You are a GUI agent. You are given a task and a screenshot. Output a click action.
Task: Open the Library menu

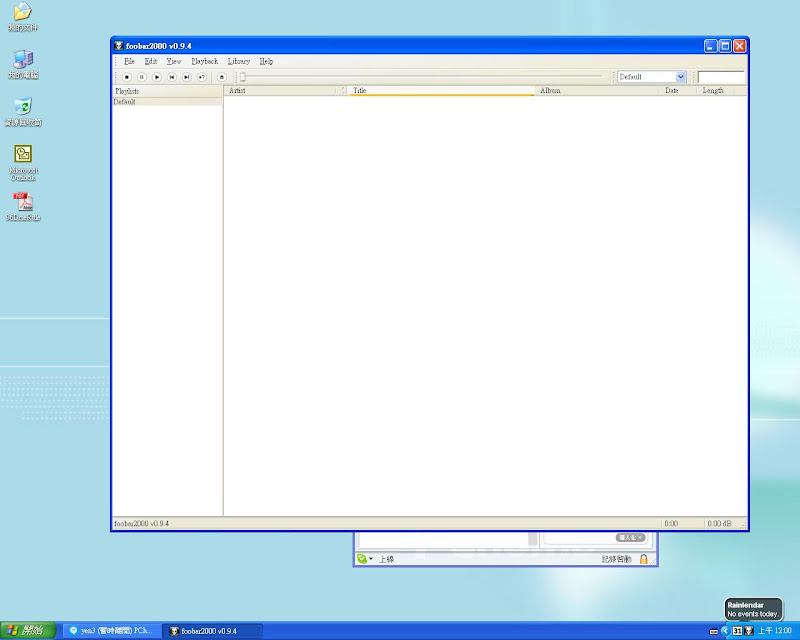click(x=239, y=61)
